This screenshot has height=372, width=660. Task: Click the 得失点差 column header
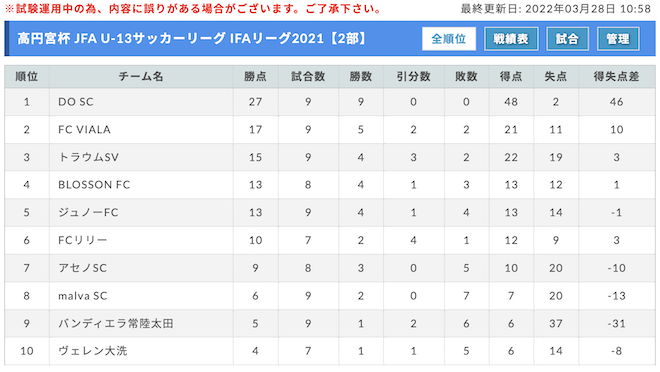(617, 77)
